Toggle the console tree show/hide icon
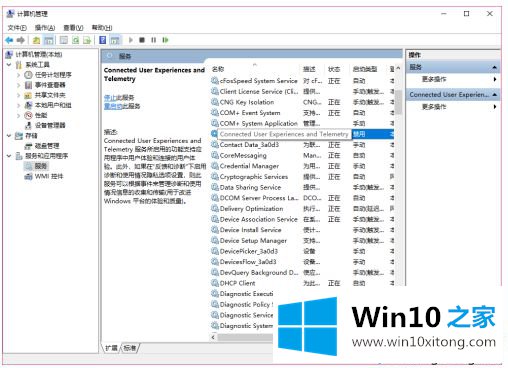 [x=49, y=40]
